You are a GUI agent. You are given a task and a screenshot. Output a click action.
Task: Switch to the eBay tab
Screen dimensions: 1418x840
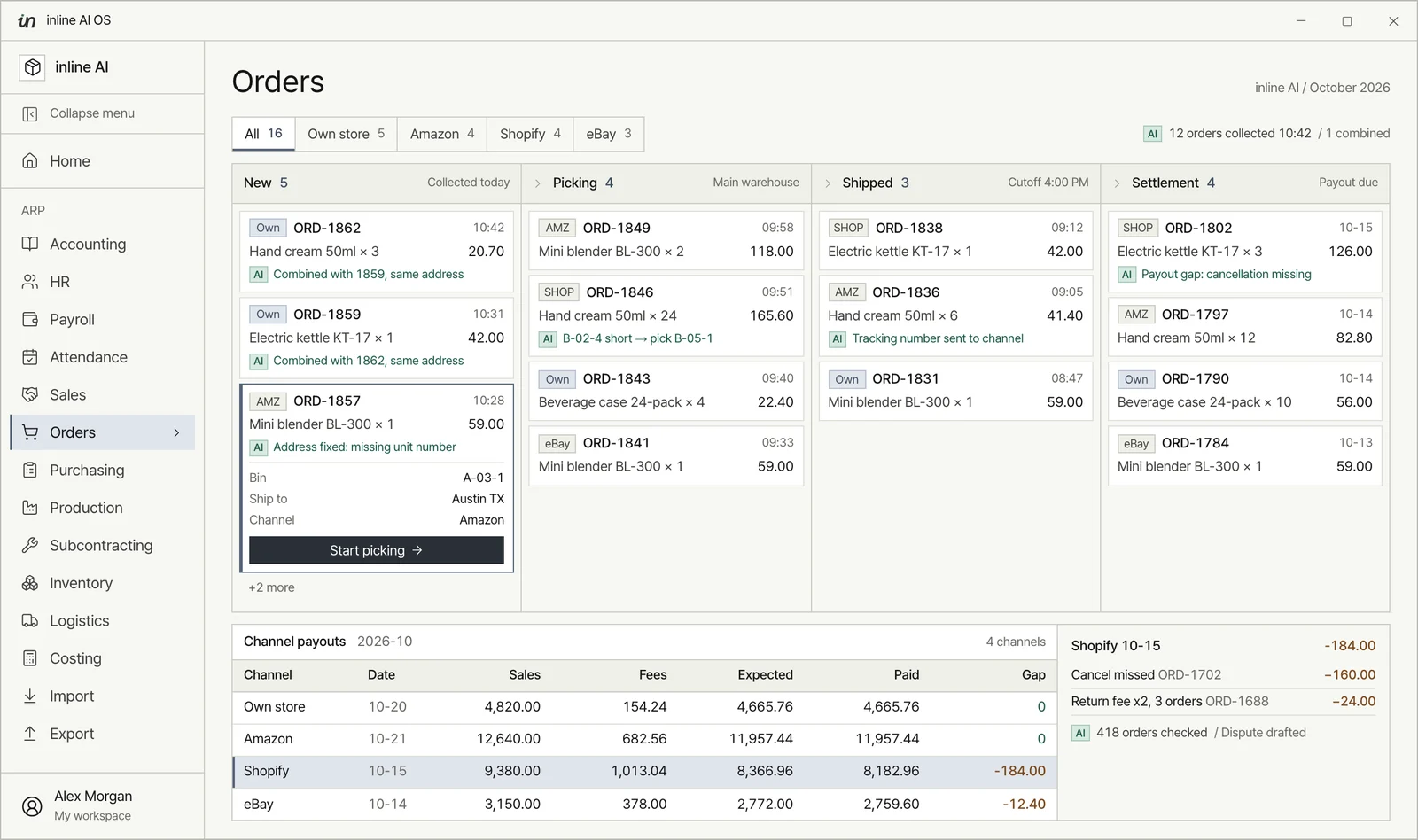(x=608, y=134)
